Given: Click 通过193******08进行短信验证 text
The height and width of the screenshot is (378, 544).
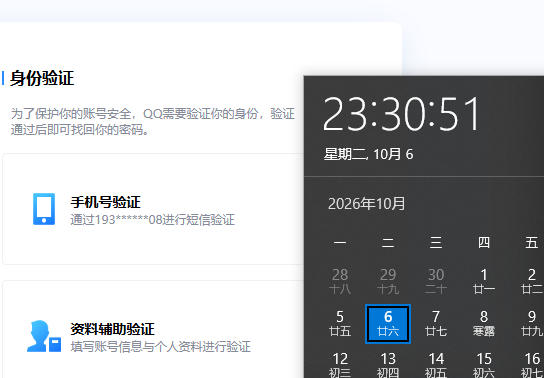Looking at the screenshot, I should point(152,220).
